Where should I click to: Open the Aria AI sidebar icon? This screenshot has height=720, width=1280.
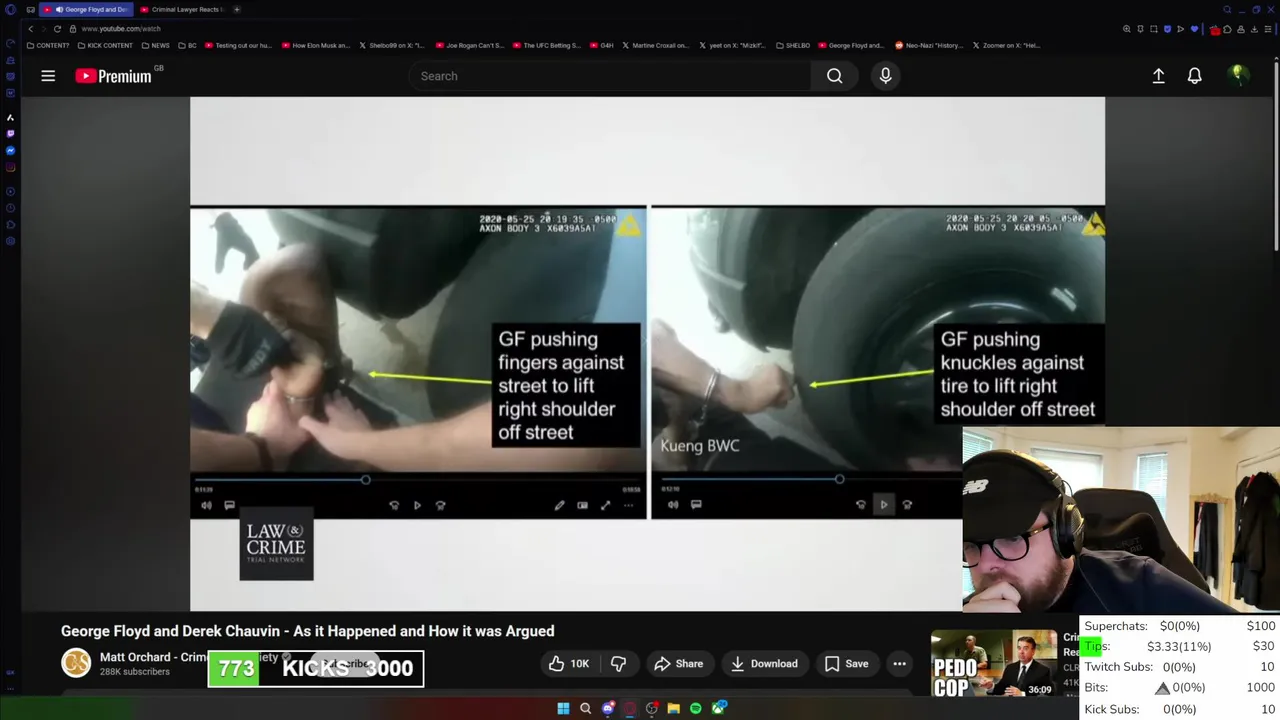tap(10, 117)
